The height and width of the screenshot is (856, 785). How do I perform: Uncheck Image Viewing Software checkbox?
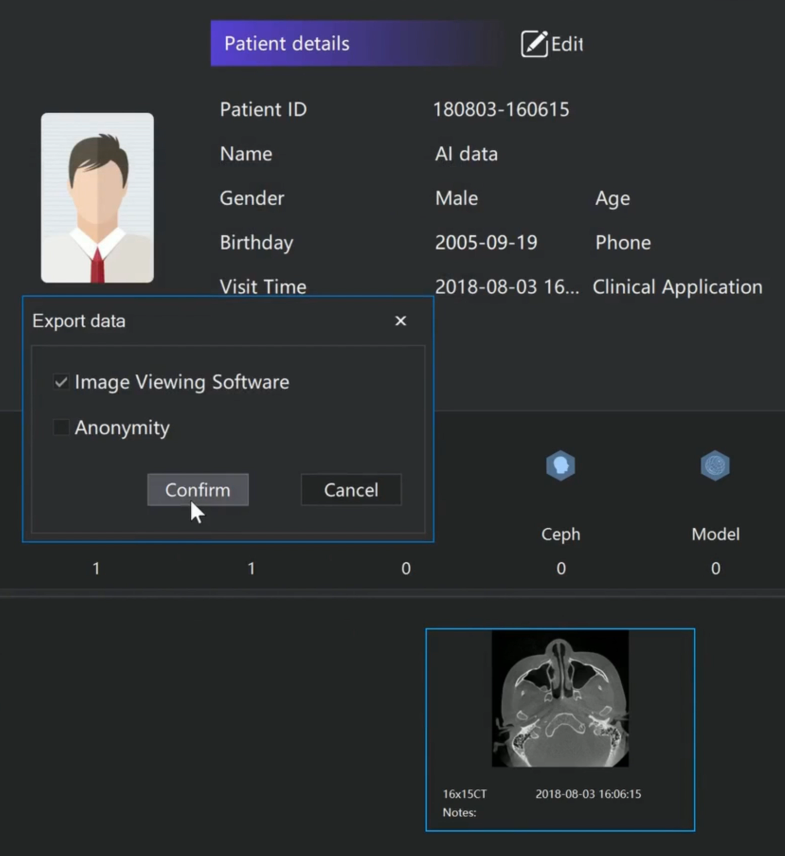pyautogui.click(x=61, y=382)
